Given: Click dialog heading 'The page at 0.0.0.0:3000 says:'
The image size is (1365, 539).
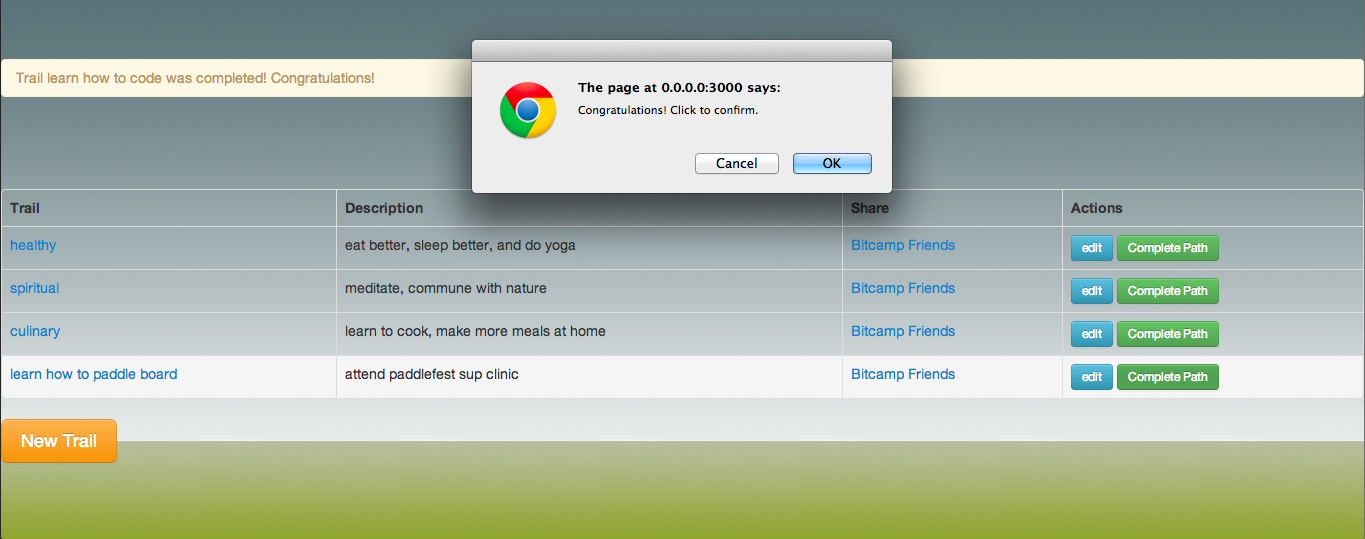Looking at the screenshot, I should pos(679,88).
